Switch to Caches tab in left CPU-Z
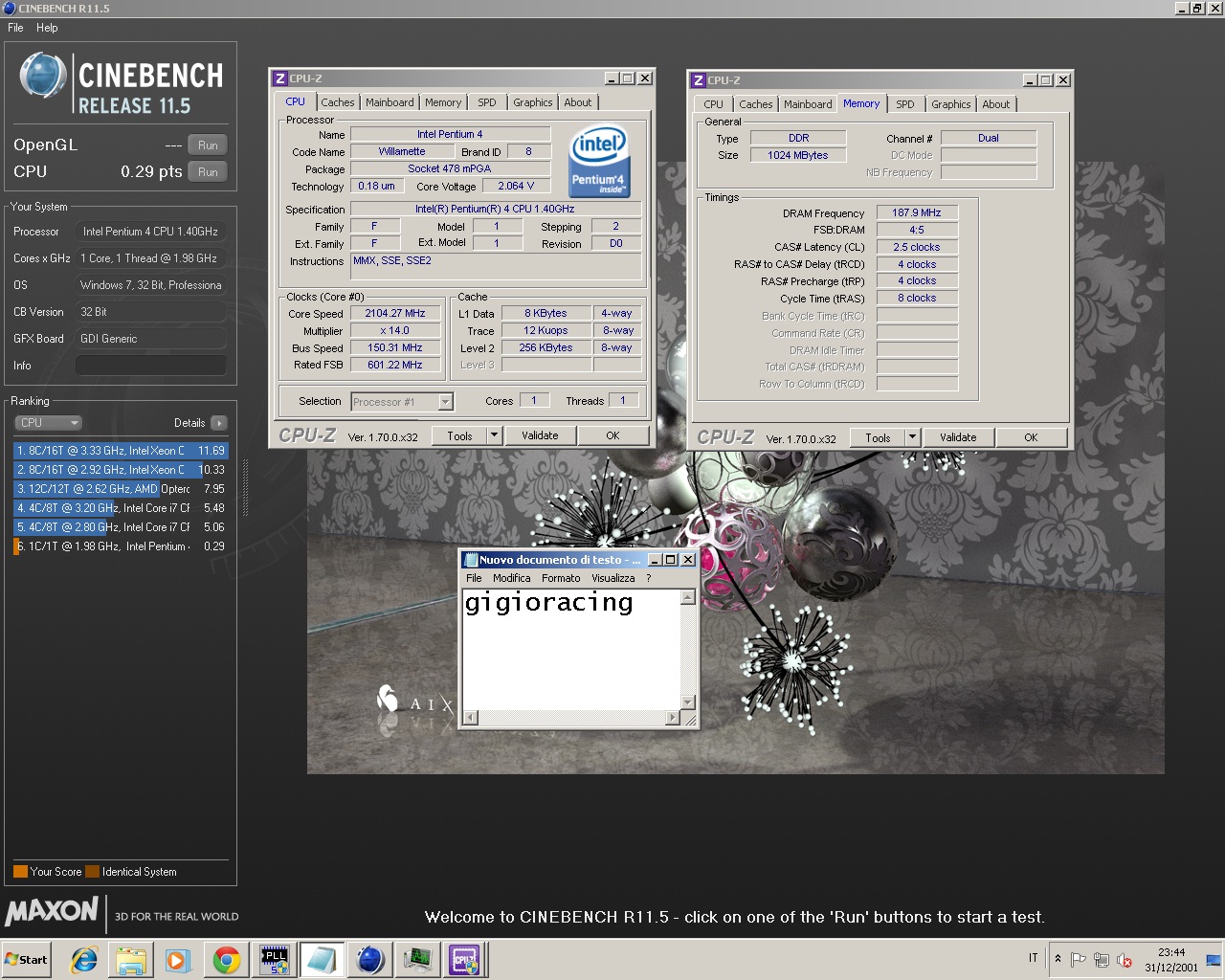The height and width of the screenshot is (980, 1225). coord(338,102)
